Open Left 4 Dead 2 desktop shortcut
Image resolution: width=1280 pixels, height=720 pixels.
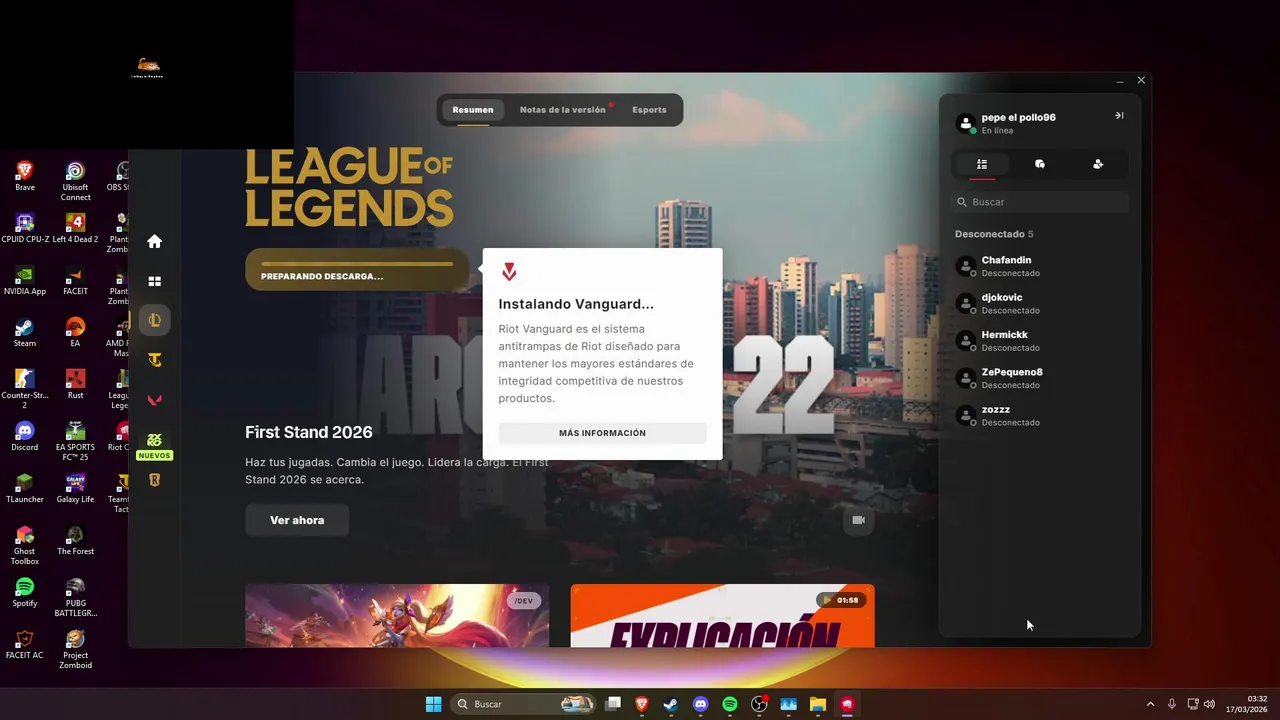[x=75, y=228]
